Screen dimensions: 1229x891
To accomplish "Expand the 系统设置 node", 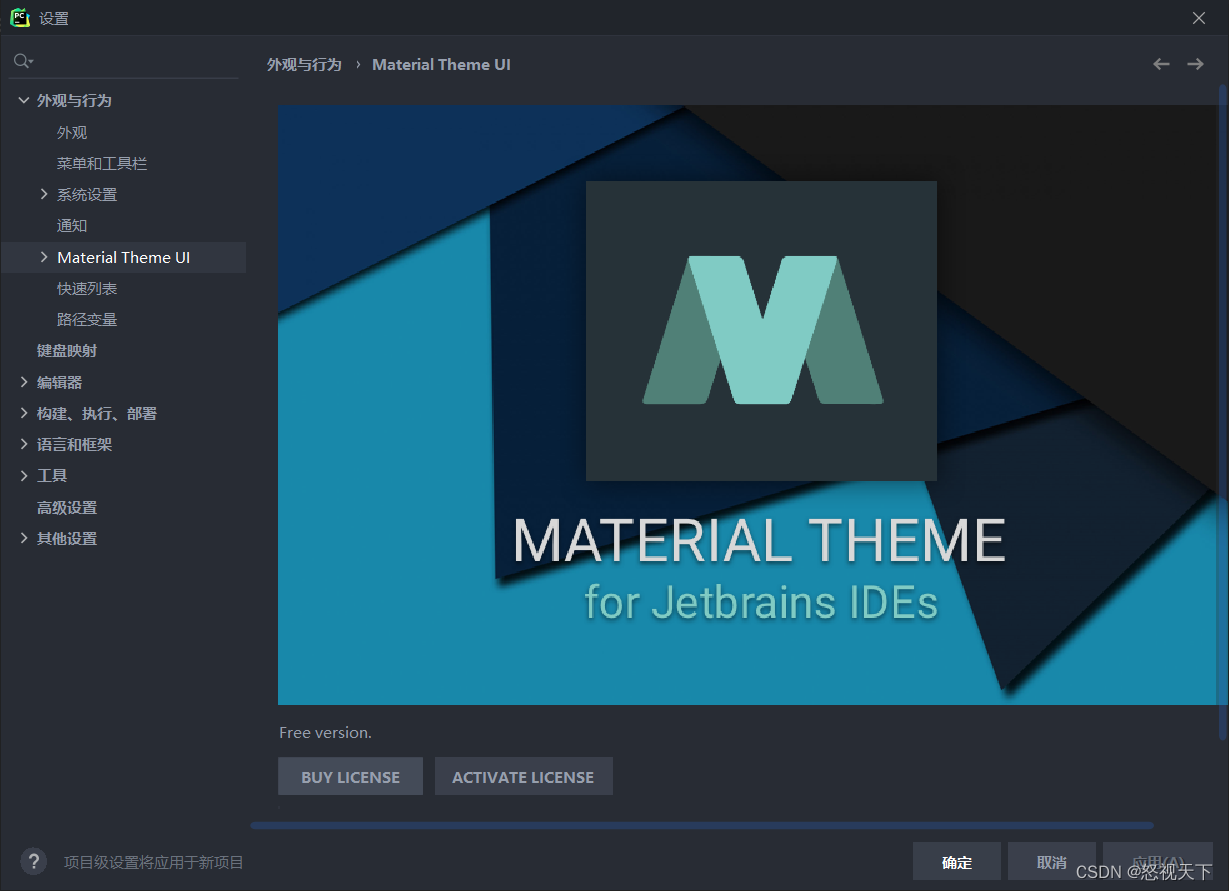I will pyautogui.click(x=44, y=194).
